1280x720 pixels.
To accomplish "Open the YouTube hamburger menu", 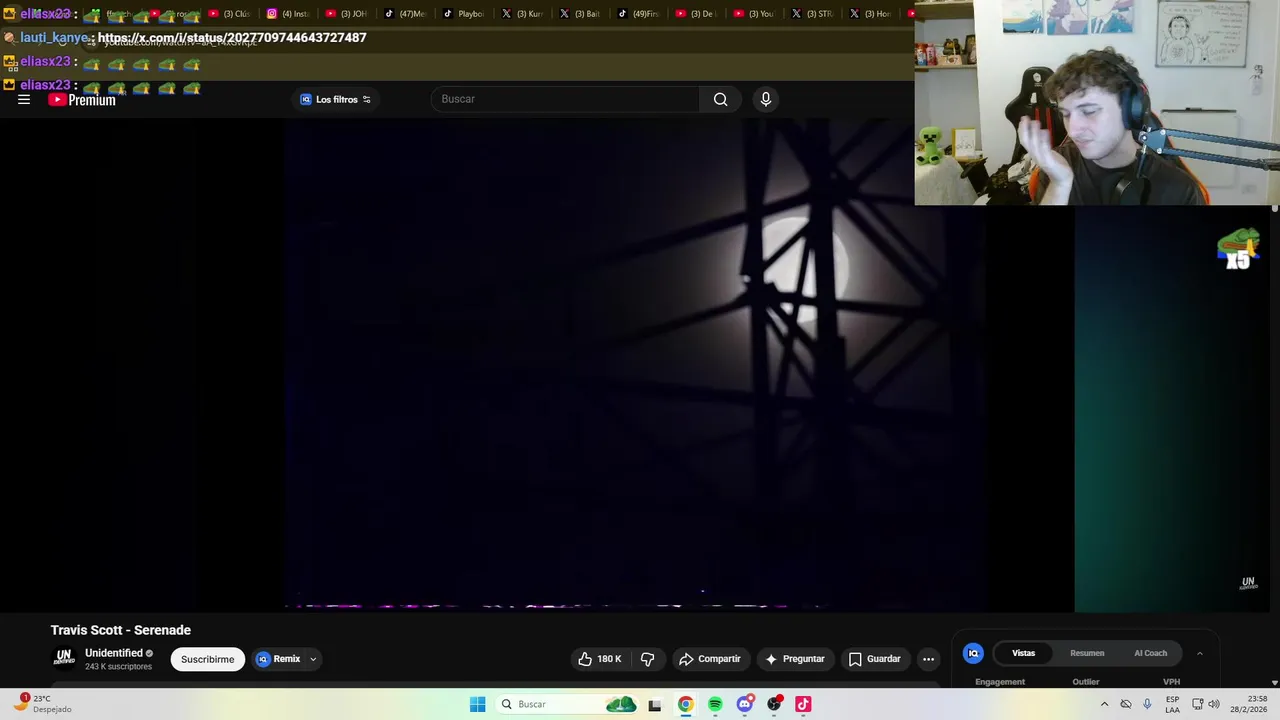I will coord(24,99).
